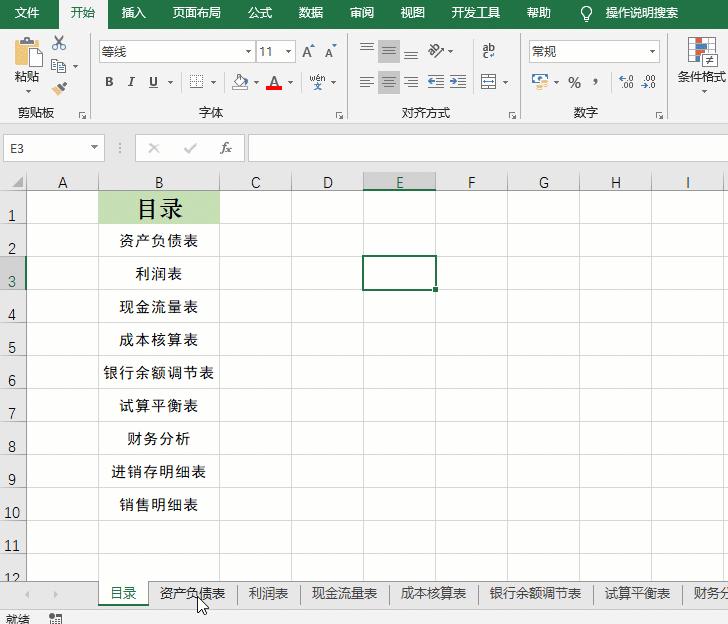Select column E header
The width and height of the screenshot is (728, 624).
pyautogui.click(x=399, y=182)
